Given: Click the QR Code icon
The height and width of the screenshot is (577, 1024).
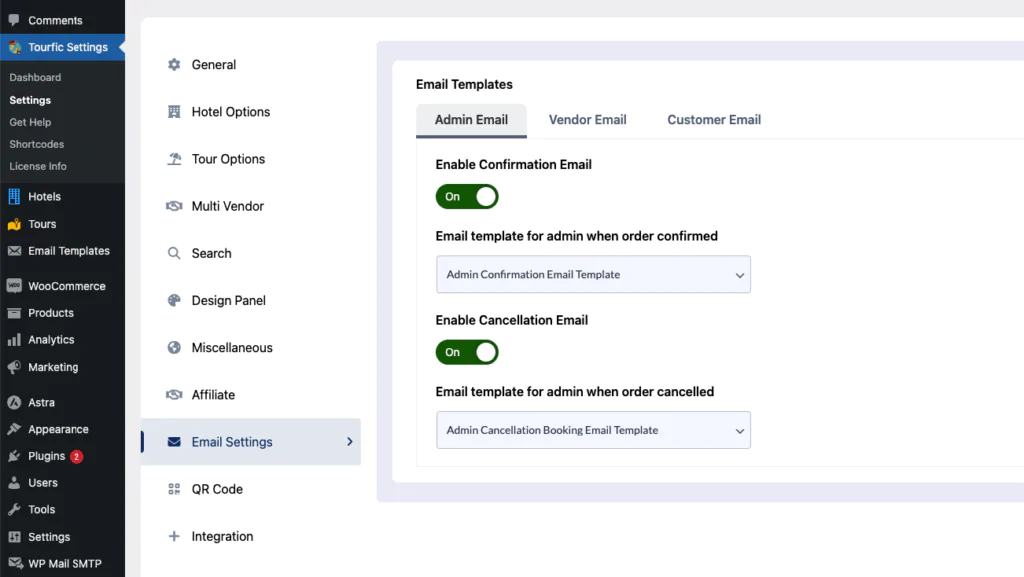Looking at the screenshot, I should point(174,489).
